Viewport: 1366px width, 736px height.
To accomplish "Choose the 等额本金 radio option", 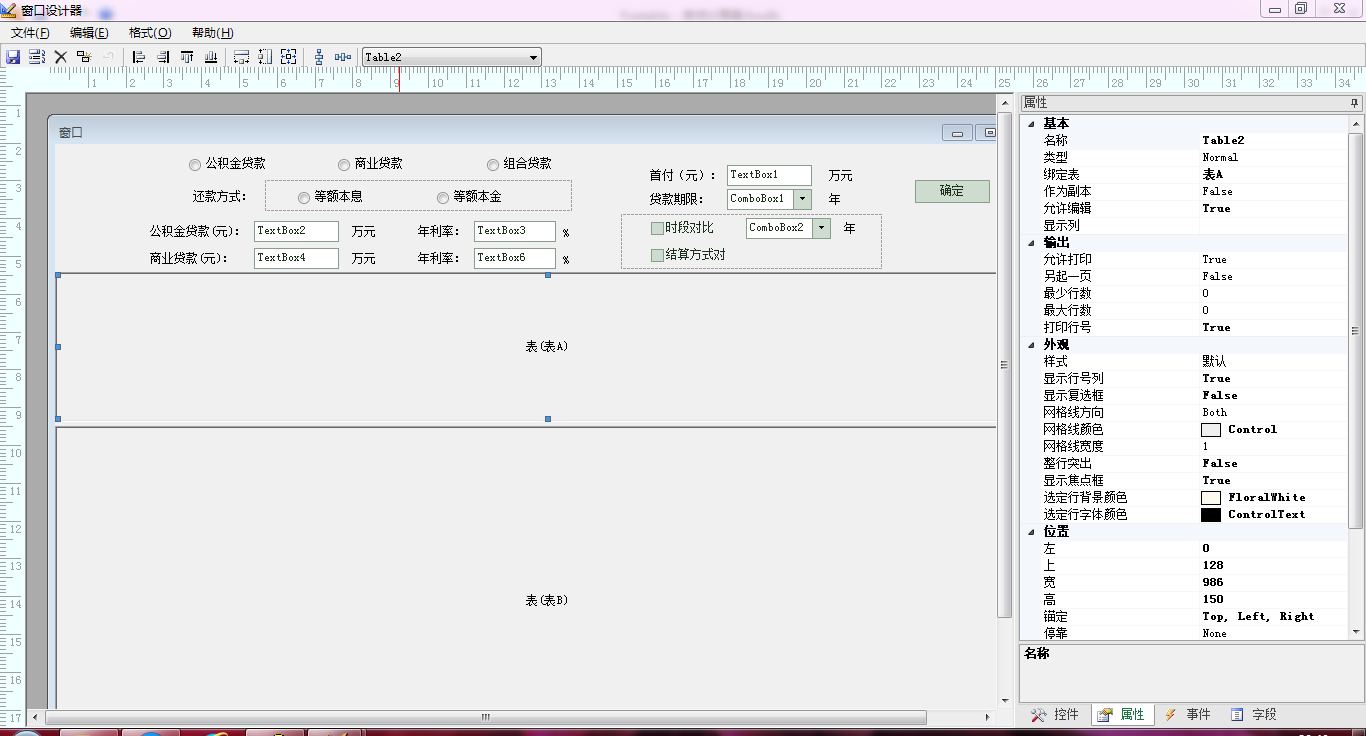I will point(443,197).
